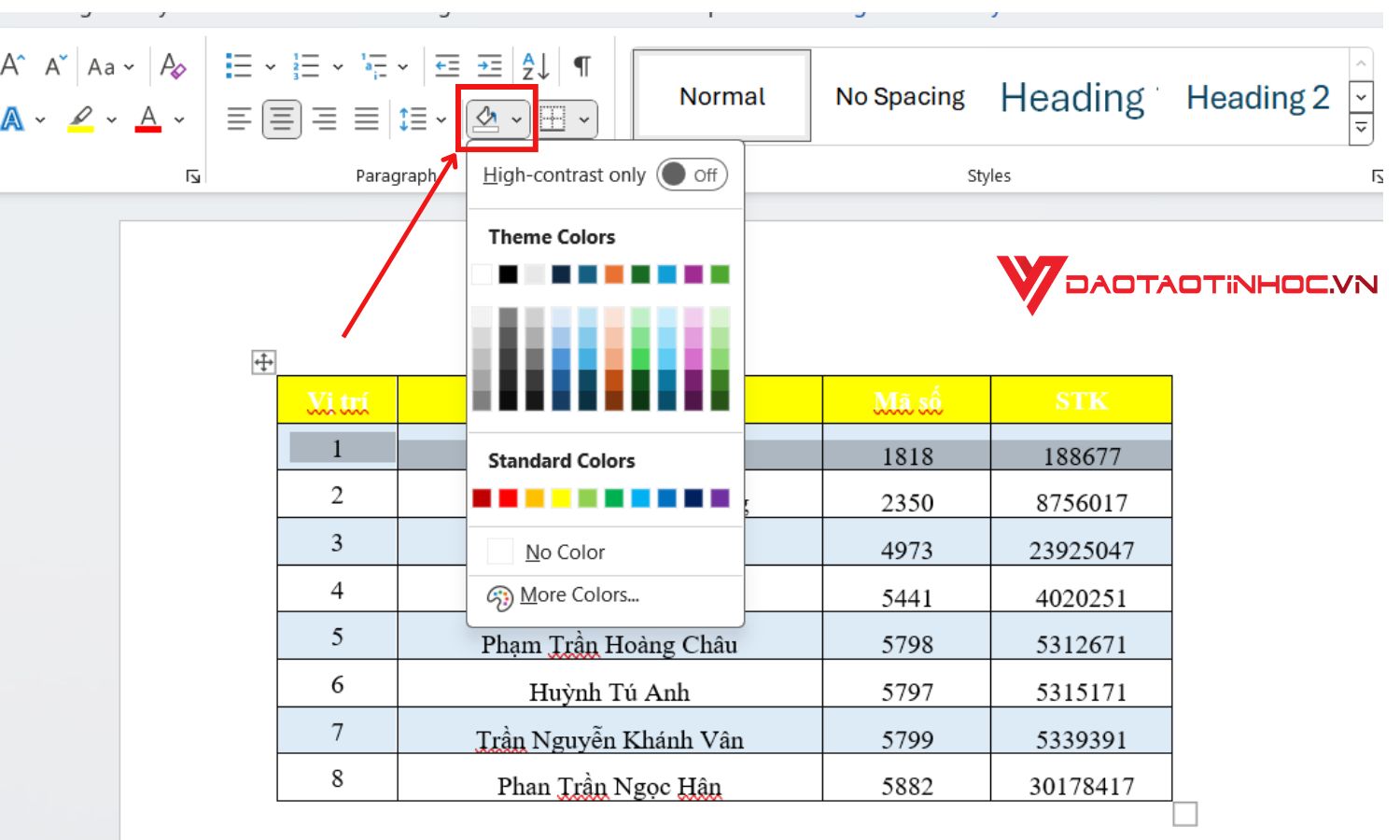
Task: Click the table move handle
Action: (264, 362)
